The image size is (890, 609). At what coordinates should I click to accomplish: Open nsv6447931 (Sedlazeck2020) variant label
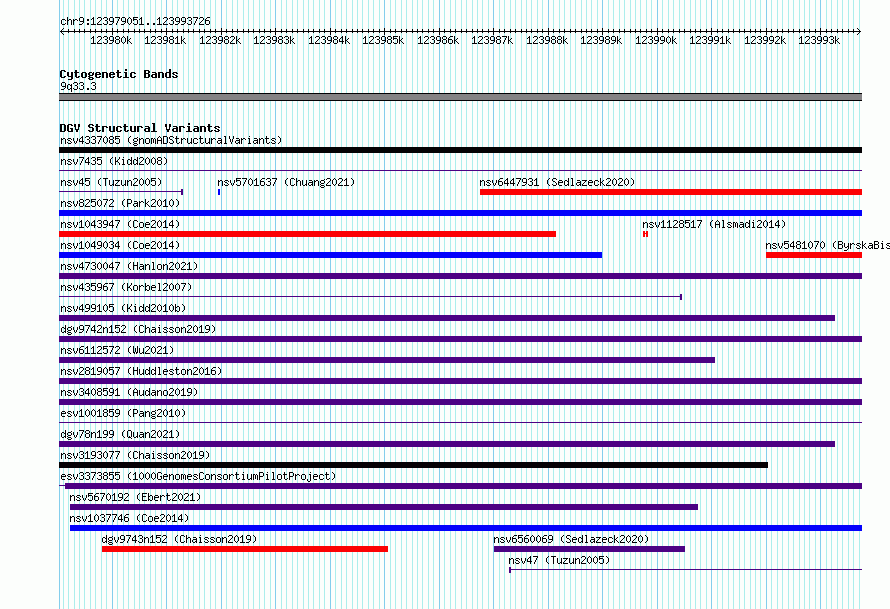click(557, 182)
